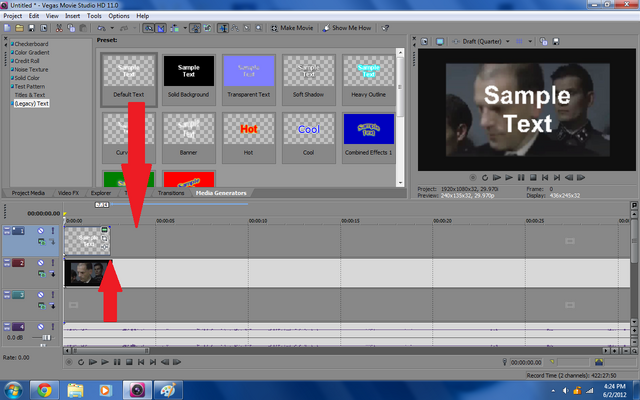Screen dimensions: 640x400
Task: Select Color Gradient generator
Action: [x=32, y=52]
